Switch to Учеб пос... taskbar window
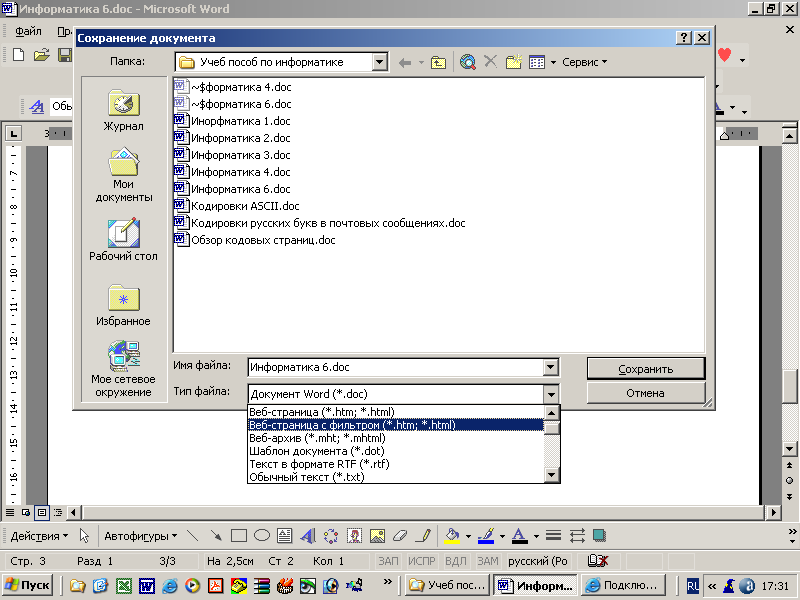The image size is (800, 600). pos(447,585)
